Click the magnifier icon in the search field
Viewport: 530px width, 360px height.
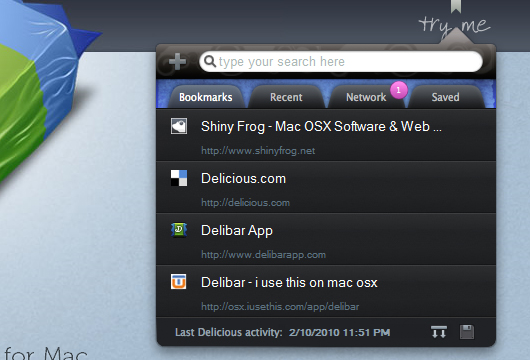(210, 62)
